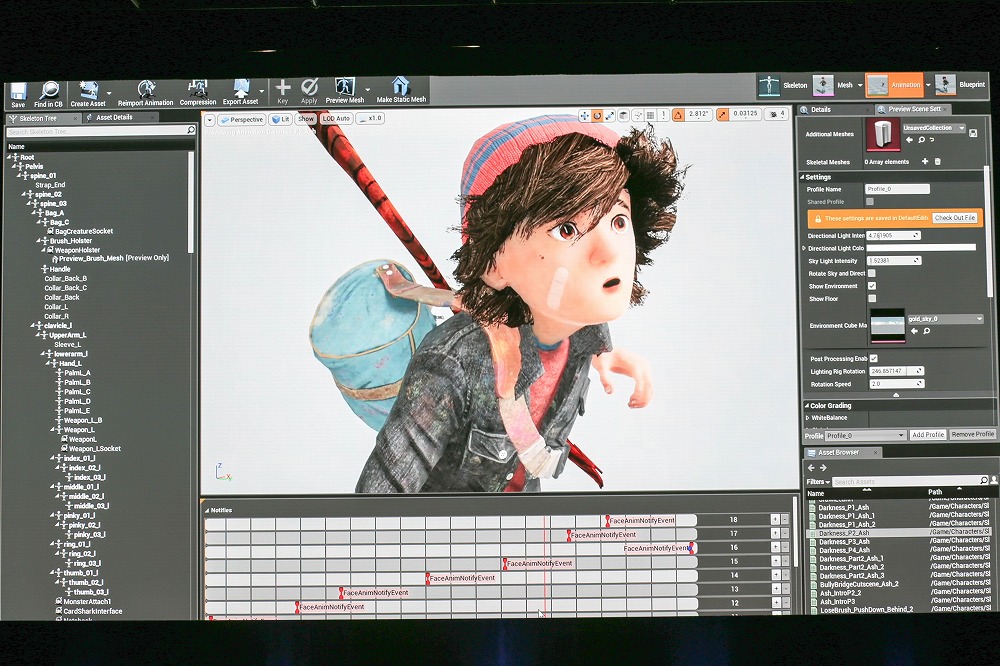Toggle rotation snap triangle icon
This screenshot has width=1000, height=666.
pyautogui.click(x=678, y=115)
